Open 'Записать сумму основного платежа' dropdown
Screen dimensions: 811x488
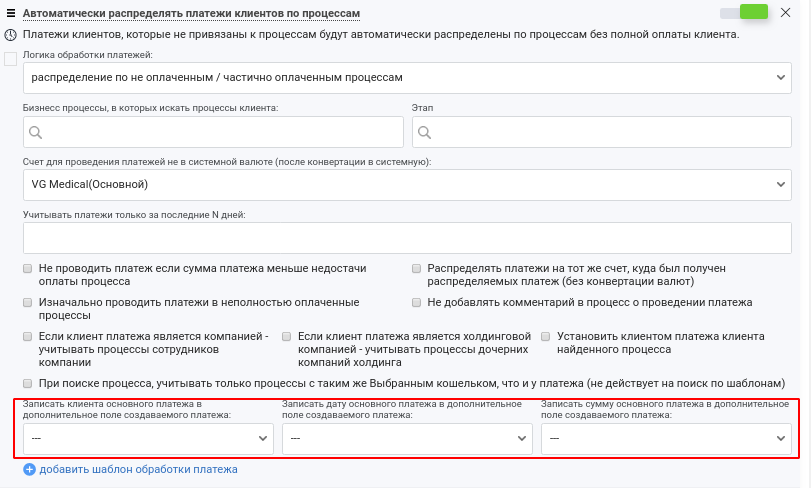[x=666, y=439]
